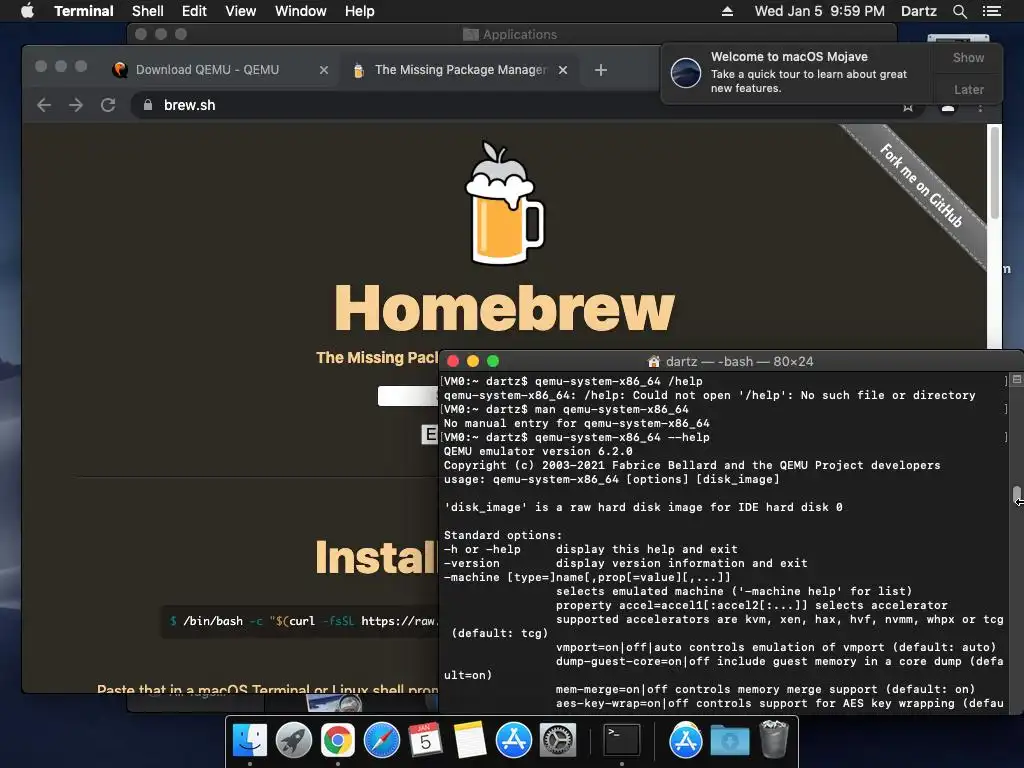The image size is (1024, 768).
Task: Open the browser three-dot menu
Action: point(980,108)
